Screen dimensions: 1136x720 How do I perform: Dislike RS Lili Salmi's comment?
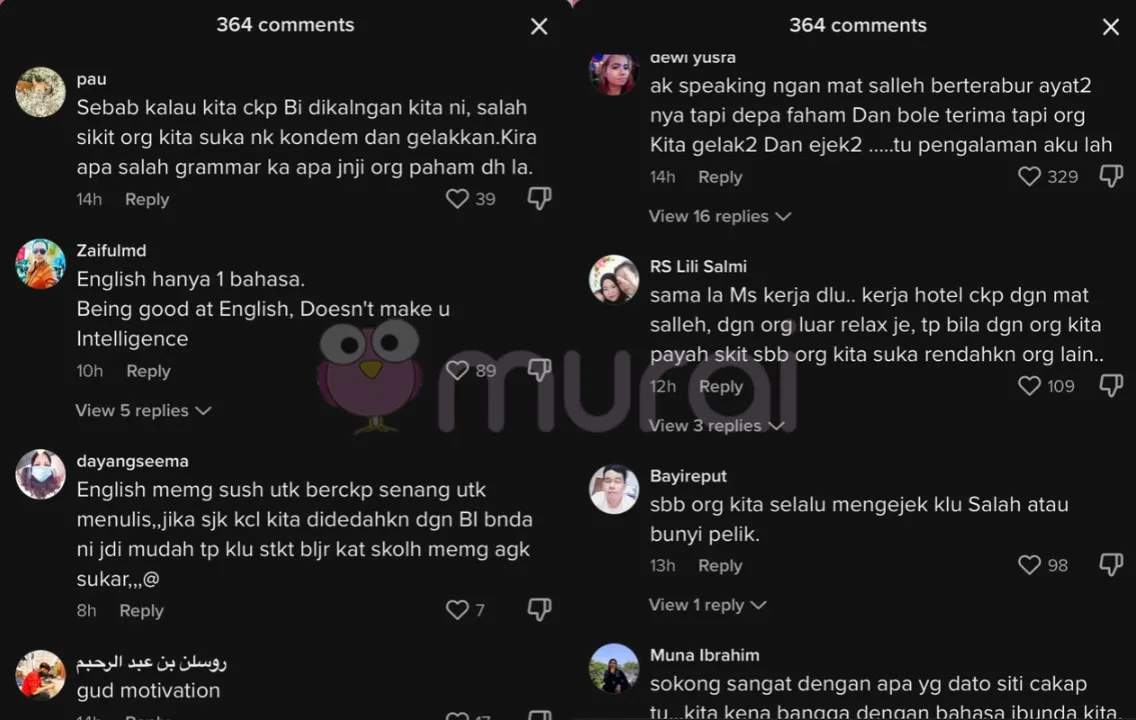[1111, 385]
